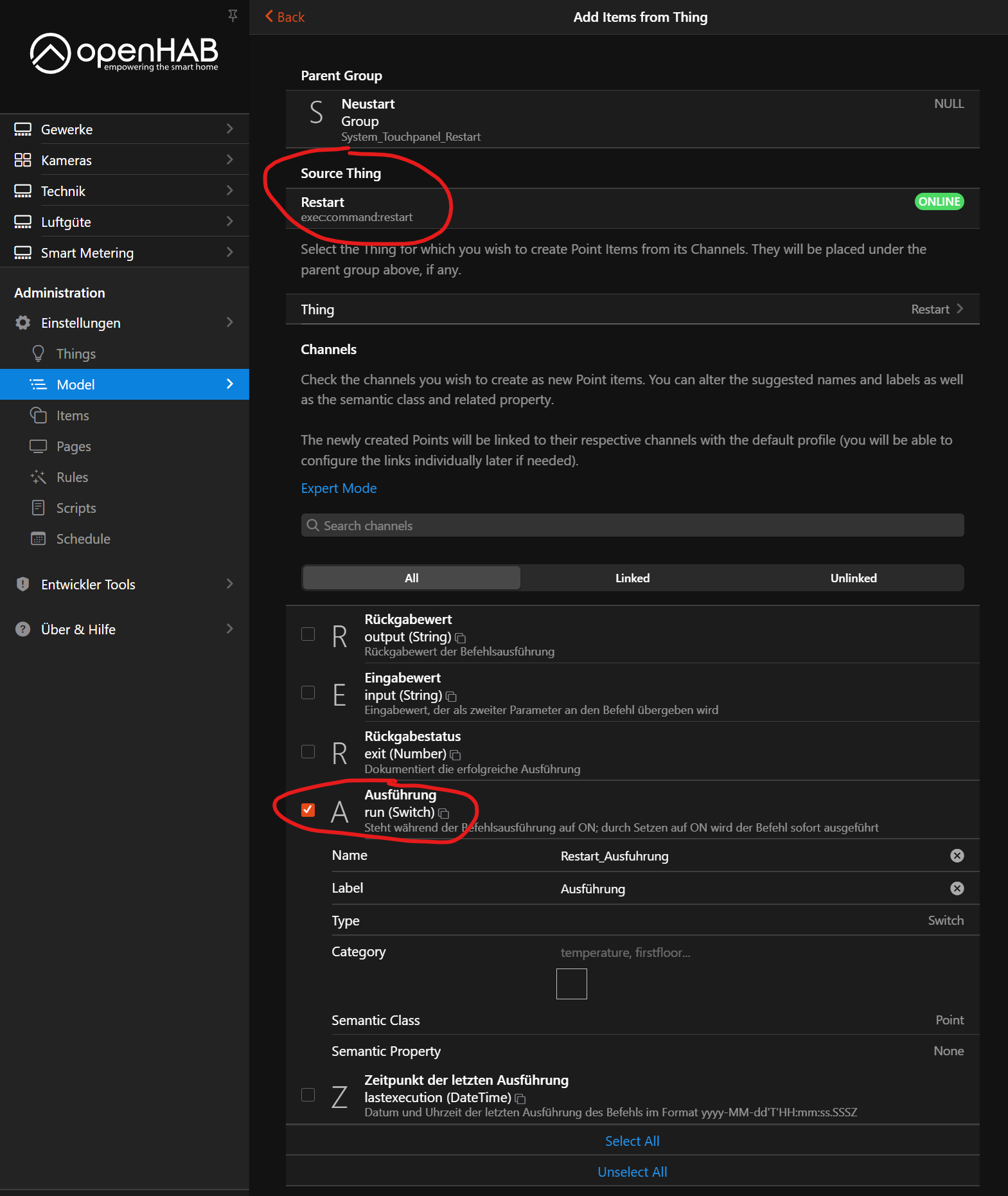Click the Pages monitor icon
The height and width of the screenshot is (1196, 1008).
(x=39, y=446)
